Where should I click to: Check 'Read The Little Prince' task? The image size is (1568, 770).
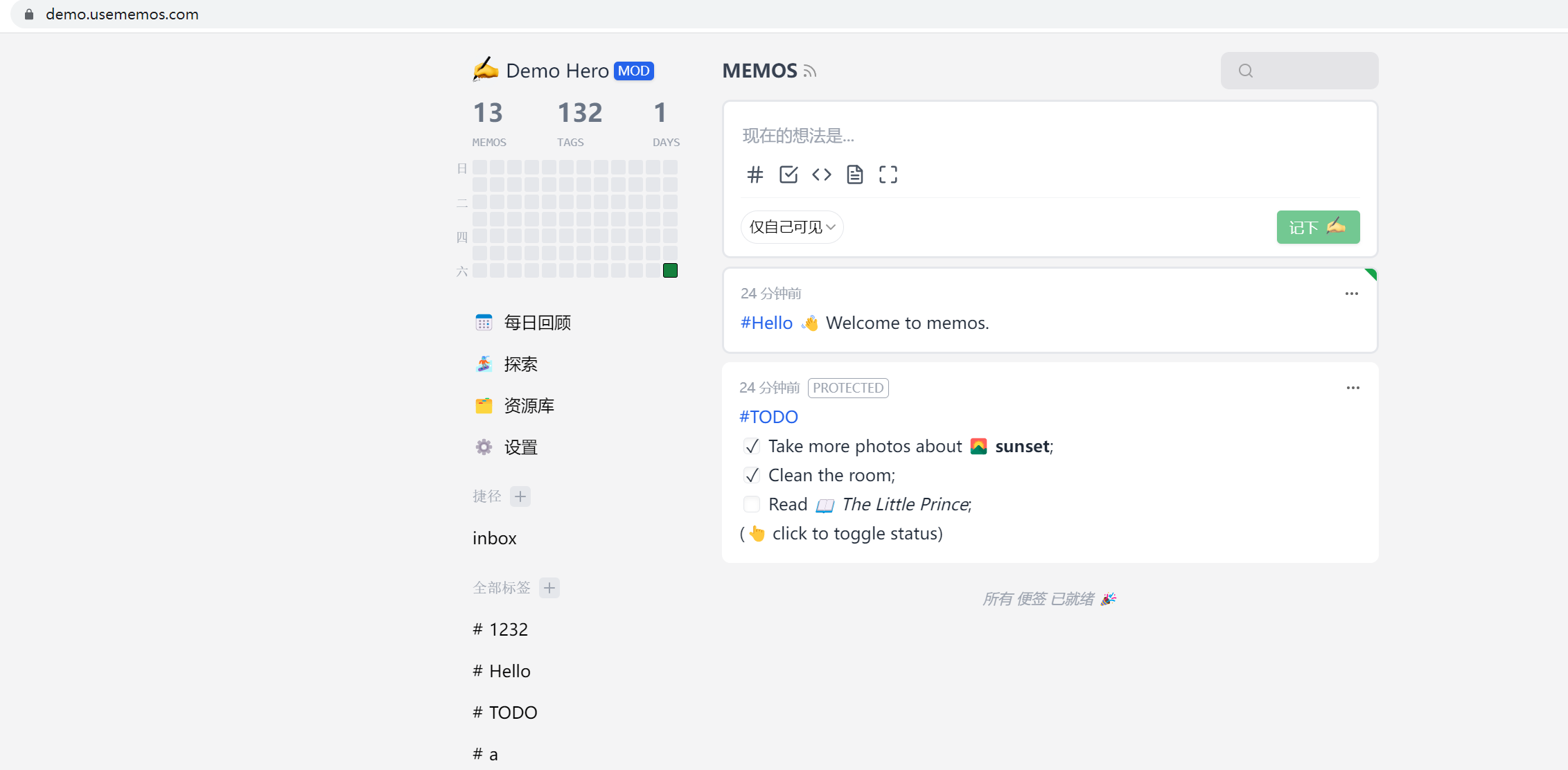(751, 504)
